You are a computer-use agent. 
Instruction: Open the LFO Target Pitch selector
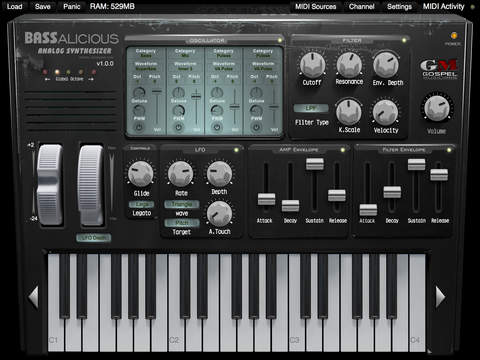coord(182,222)
